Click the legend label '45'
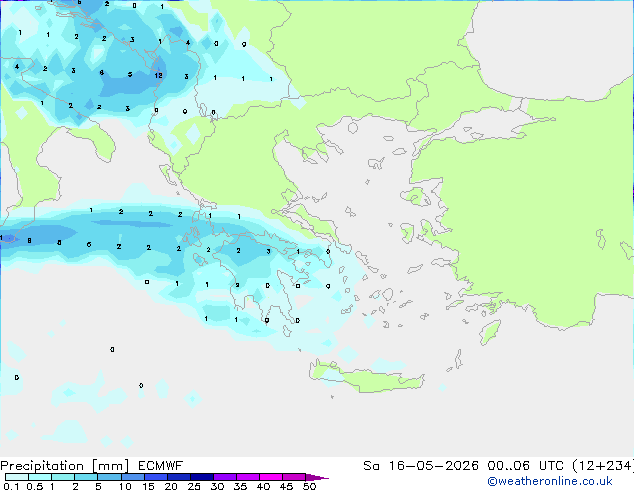The image size is (634, 490). 287,486
